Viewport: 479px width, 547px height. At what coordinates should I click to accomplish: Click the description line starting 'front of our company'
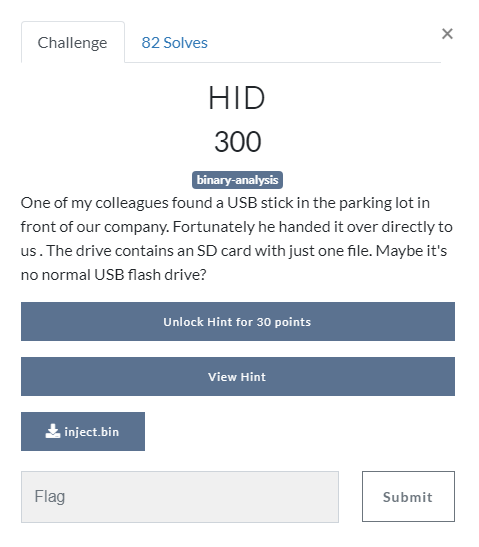coord(237,227)
